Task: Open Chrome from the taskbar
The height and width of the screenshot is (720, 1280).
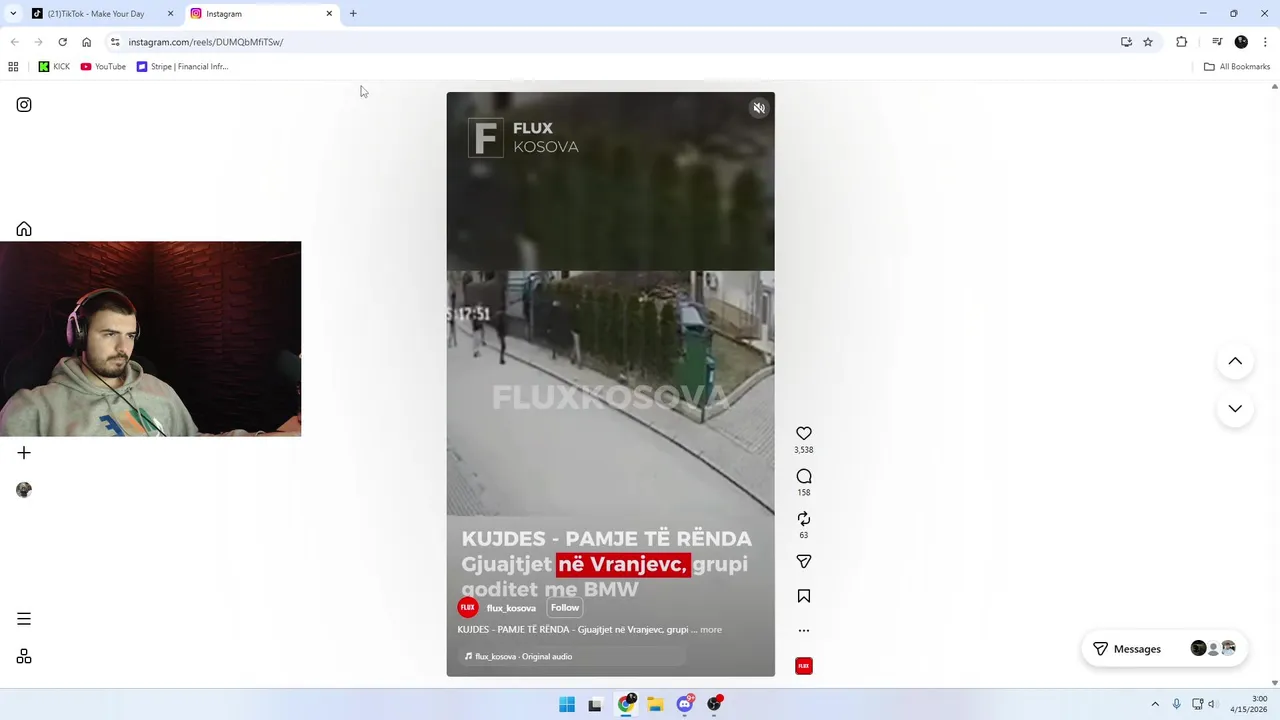Action: [x=626, y=704]
